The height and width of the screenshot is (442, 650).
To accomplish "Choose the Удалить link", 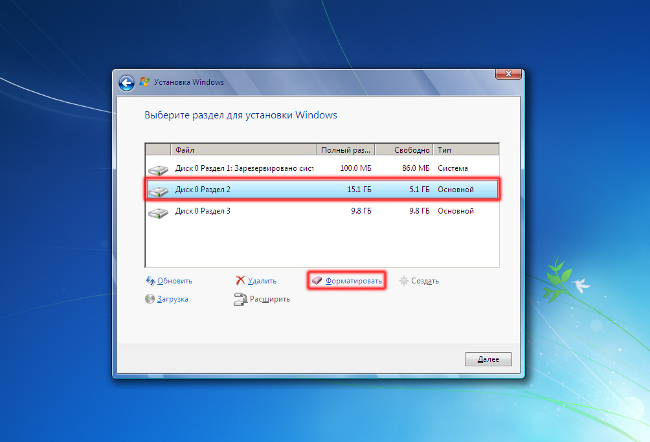I will click(262, 281).
